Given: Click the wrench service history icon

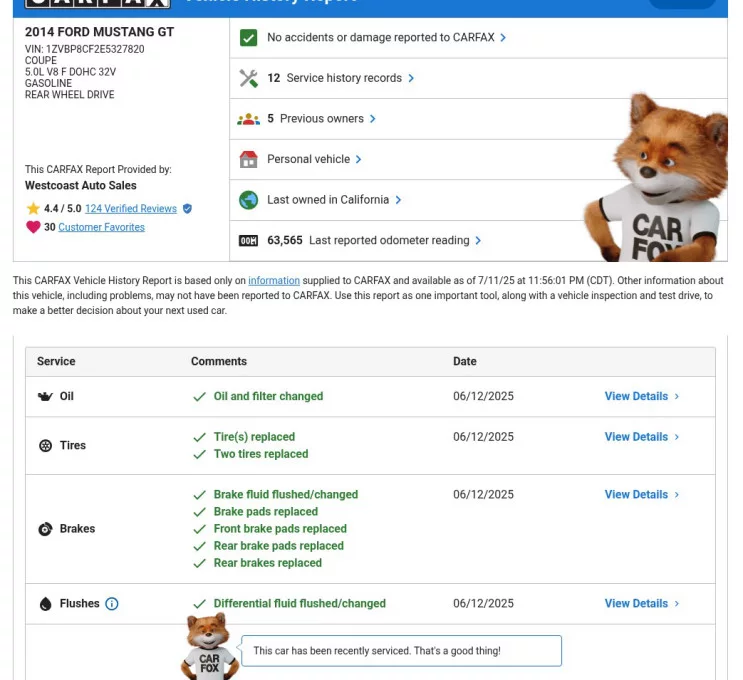Looking at the screenshot, I should [x=249, y=78].
